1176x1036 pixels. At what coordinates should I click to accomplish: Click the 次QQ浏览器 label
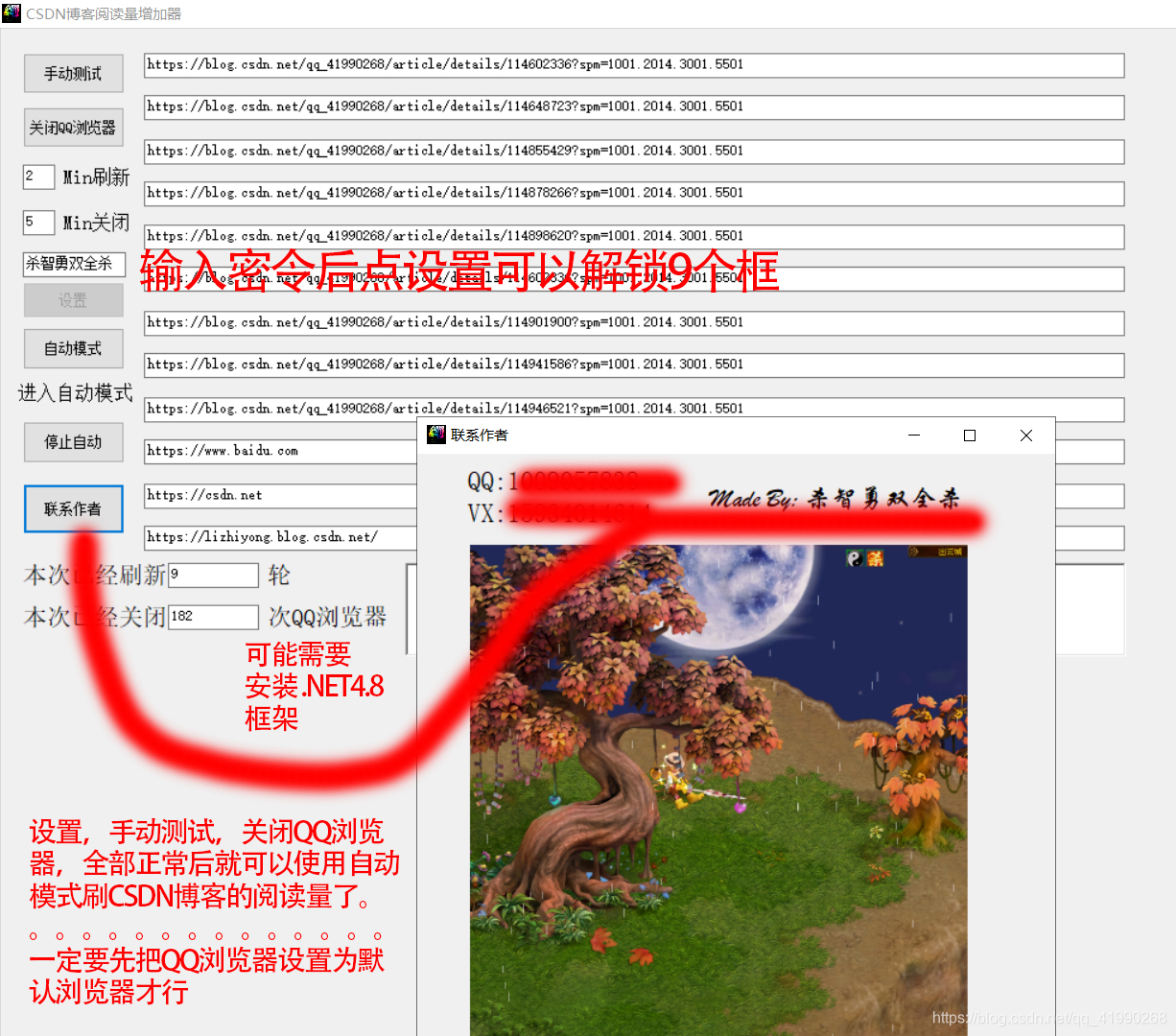pos(327,617)
